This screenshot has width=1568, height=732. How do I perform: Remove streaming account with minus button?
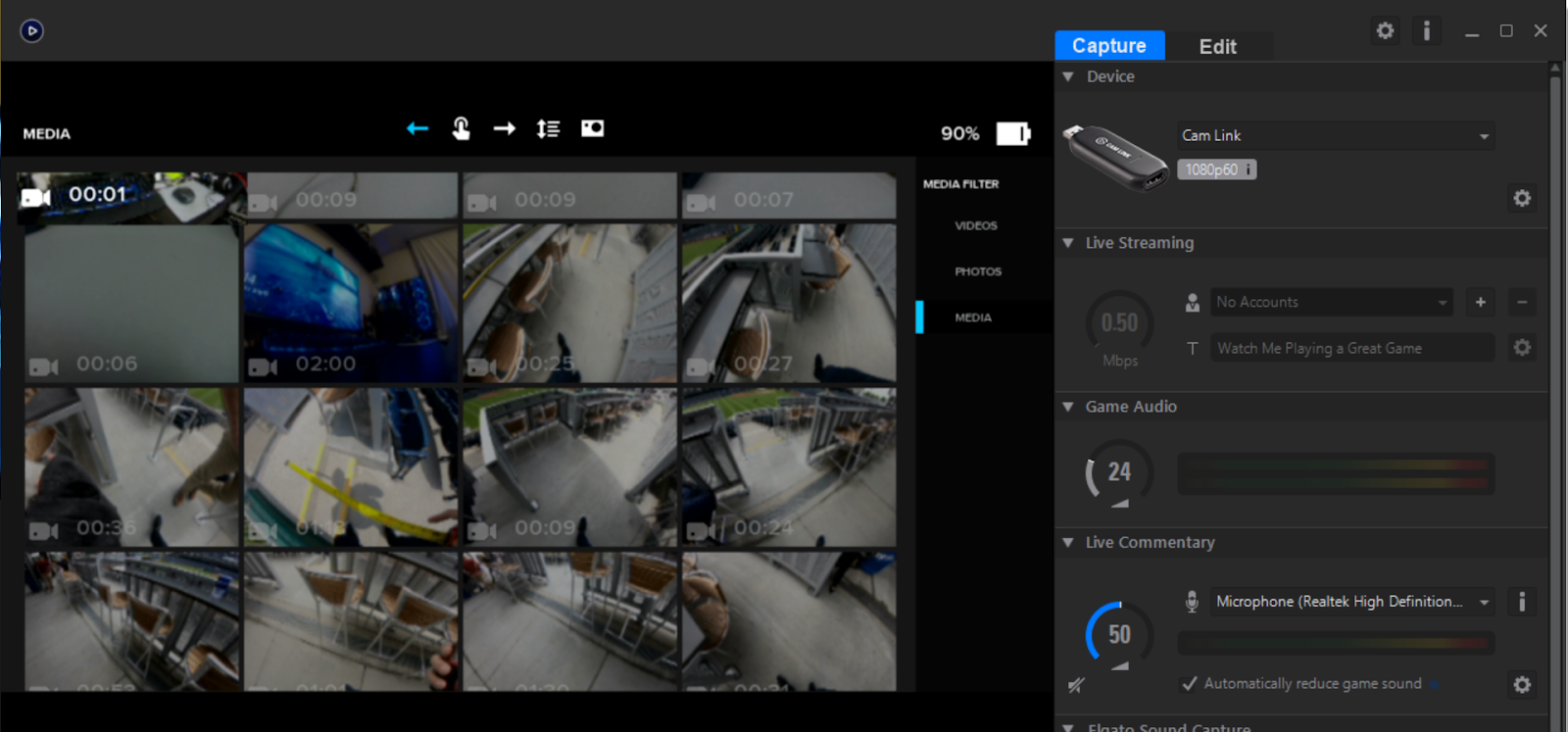(1522, 302)
